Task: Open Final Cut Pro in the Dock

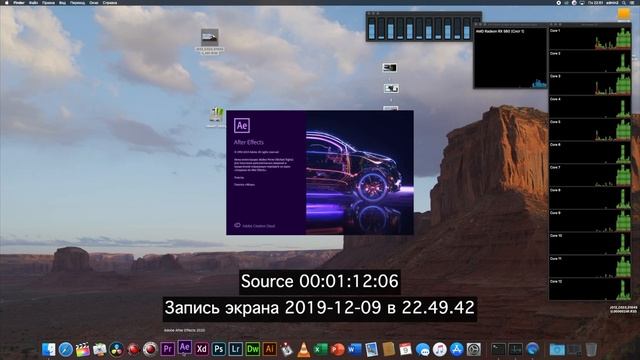Action: tap(82, 349)
